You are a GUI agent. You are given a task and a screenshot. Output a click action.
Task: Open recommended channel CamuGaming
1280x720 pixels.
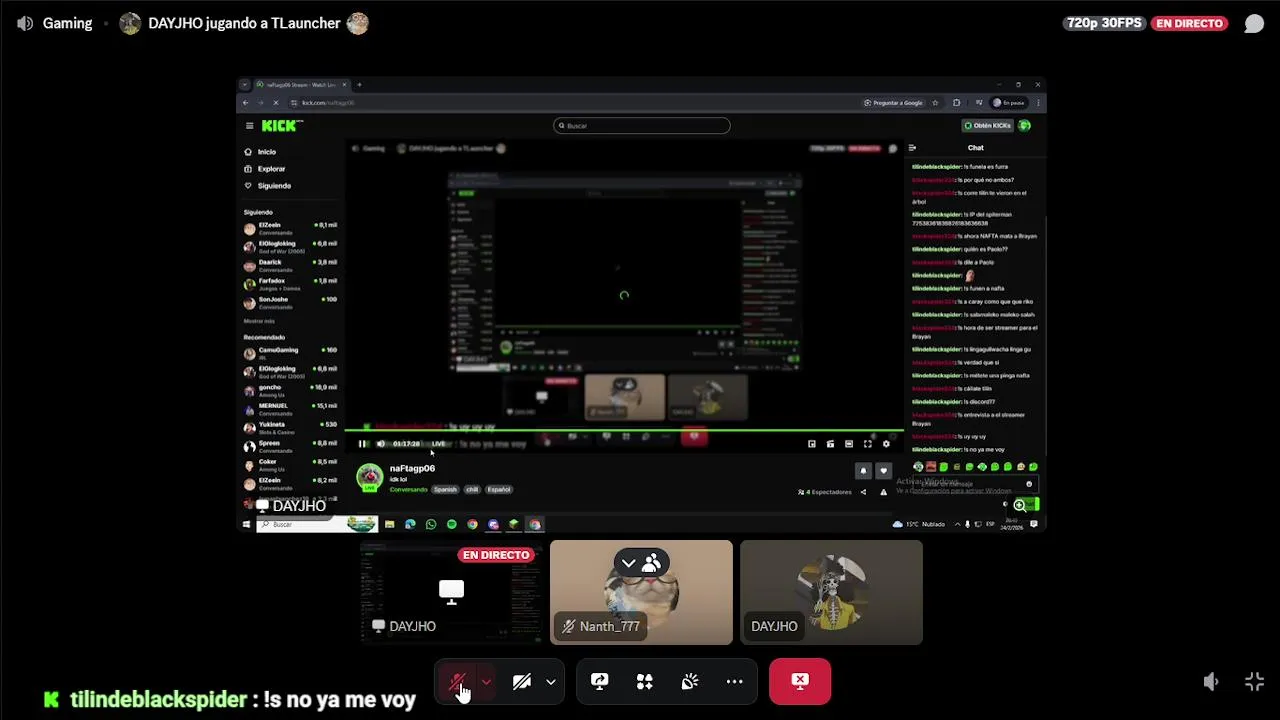(290, 352)
